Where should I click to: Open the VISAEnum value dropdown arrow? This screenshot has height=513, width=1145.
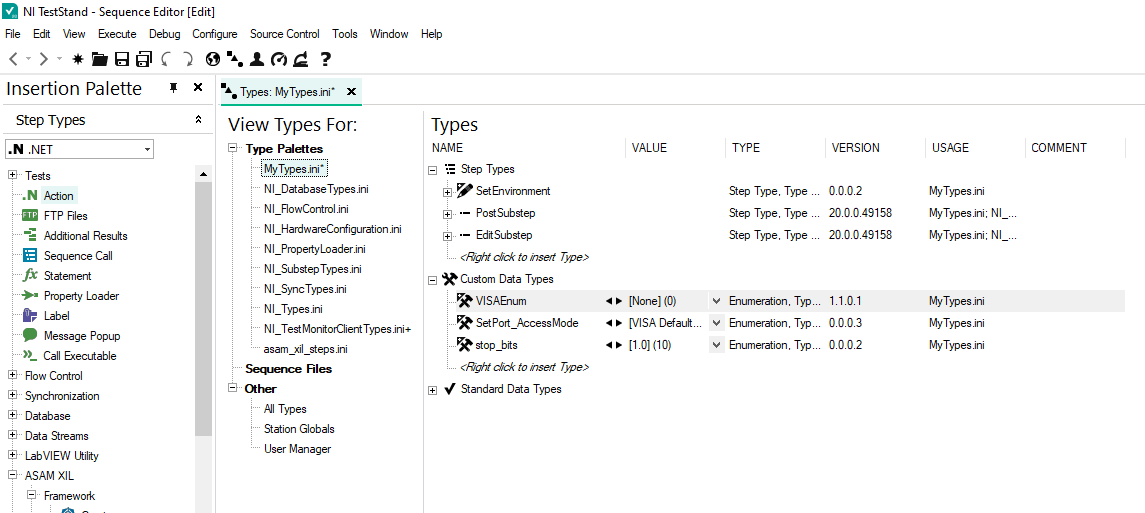point(716,301)
